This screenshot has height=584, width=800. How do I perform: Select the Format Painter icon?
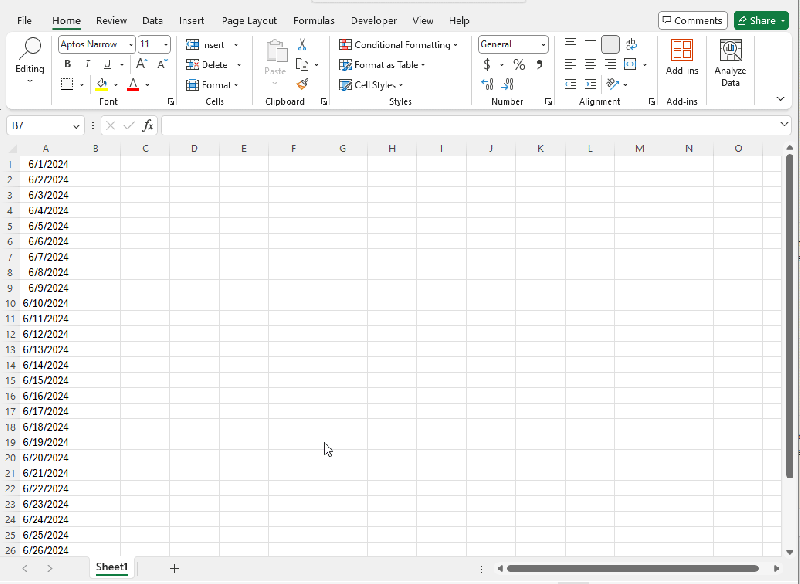pyautogui.click(x=302, y=83)
